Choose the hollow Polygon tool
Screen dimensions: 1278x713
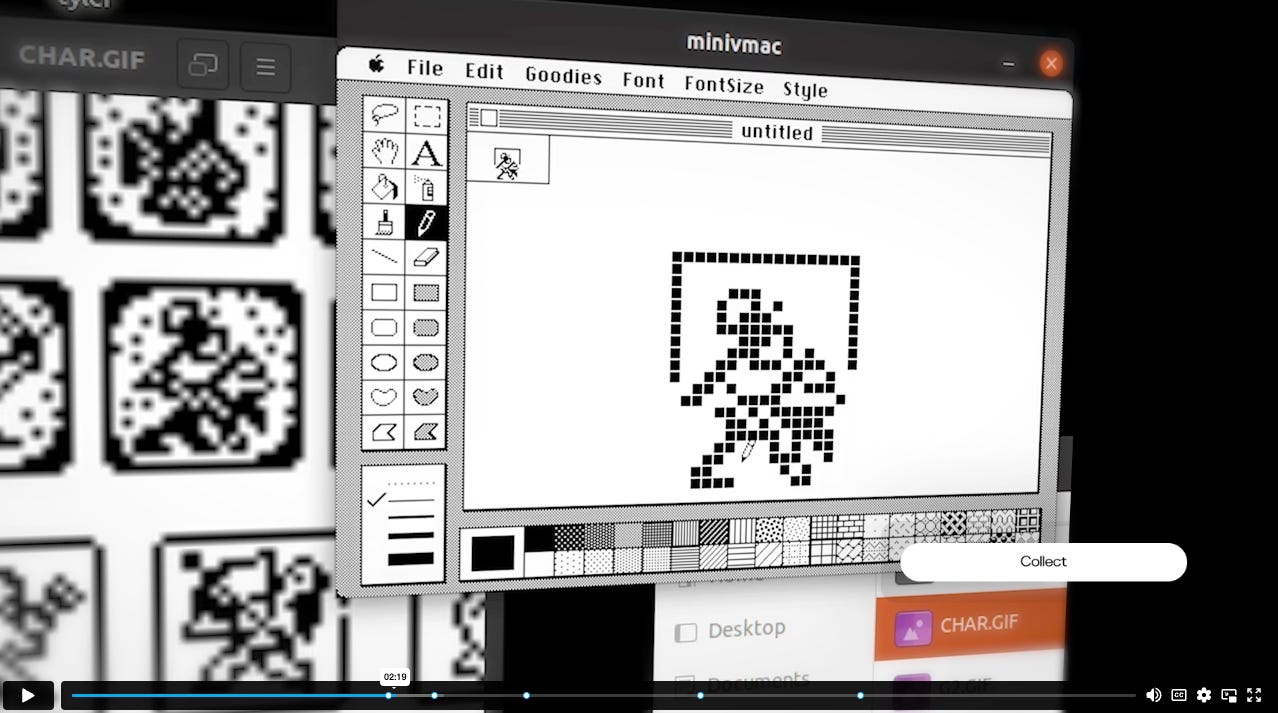click(x=384, y=432)
